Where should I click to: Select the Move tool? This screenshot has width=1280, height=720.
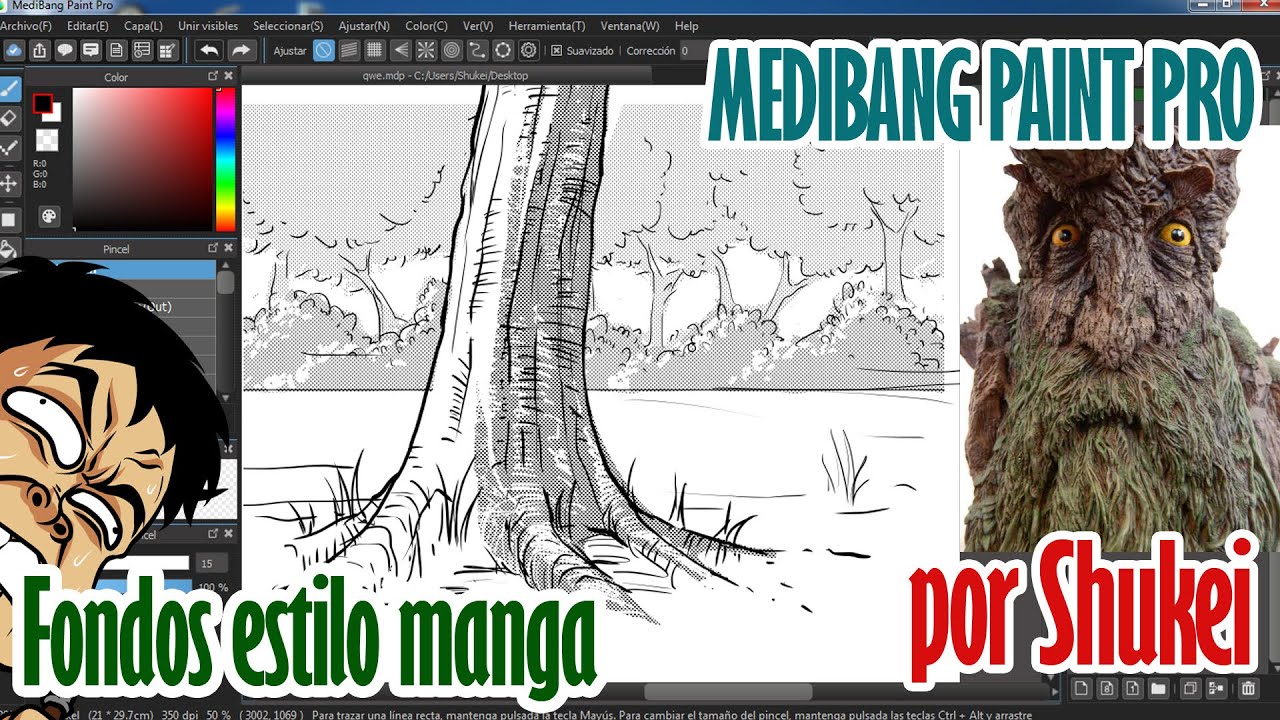point(8,184)
